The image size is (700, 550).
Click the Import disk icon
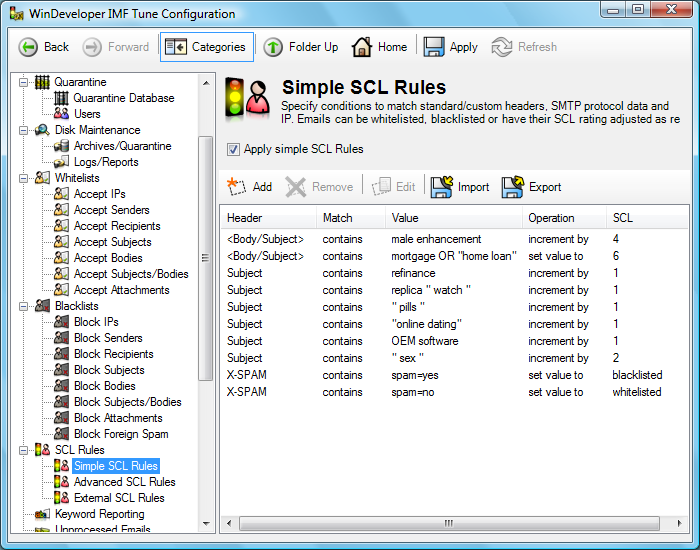pyautogui.click(x=442, y=187)
